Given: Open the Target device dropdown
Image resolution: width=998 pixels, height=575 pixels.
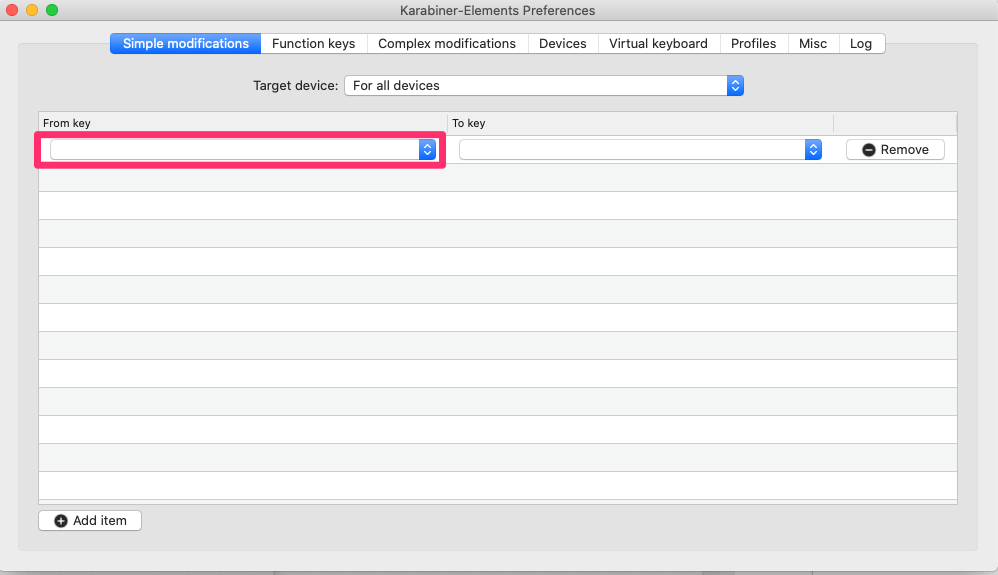Looking at the screenshot, I should point(544,85).
